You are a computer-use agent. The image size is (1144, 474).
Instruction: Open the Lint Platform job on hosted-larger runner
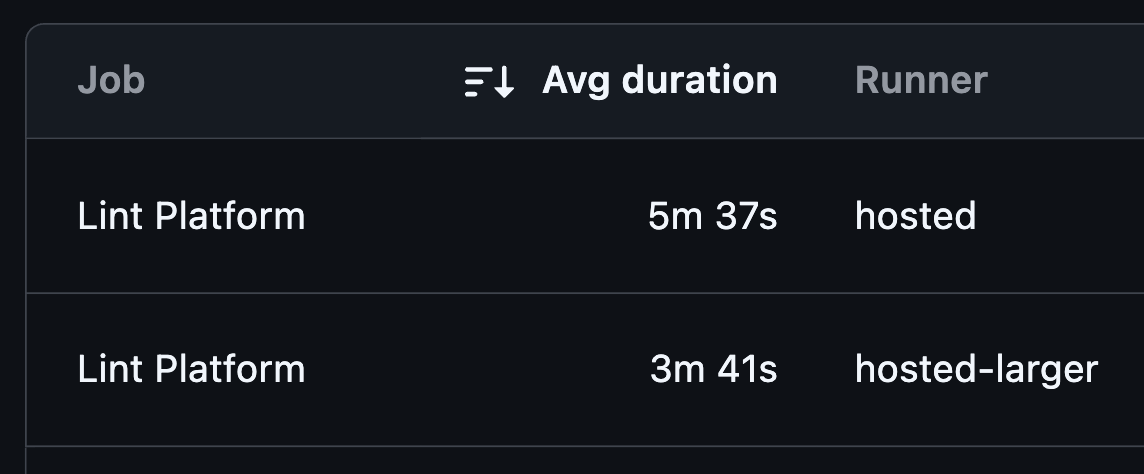point(191,369)
